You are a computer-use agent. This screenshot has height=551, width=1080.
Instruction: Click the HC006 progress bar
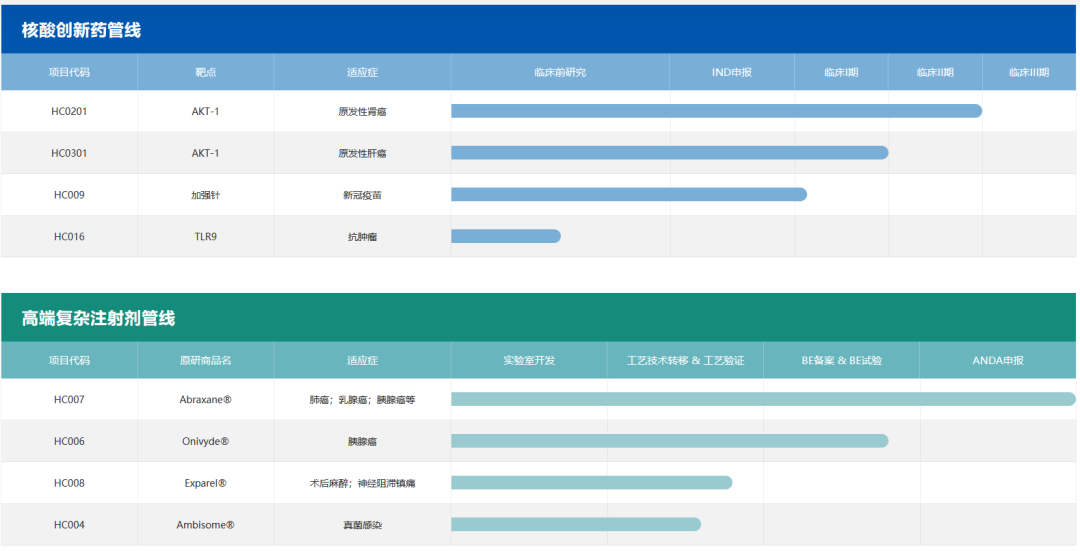click(x=669, y=441)
